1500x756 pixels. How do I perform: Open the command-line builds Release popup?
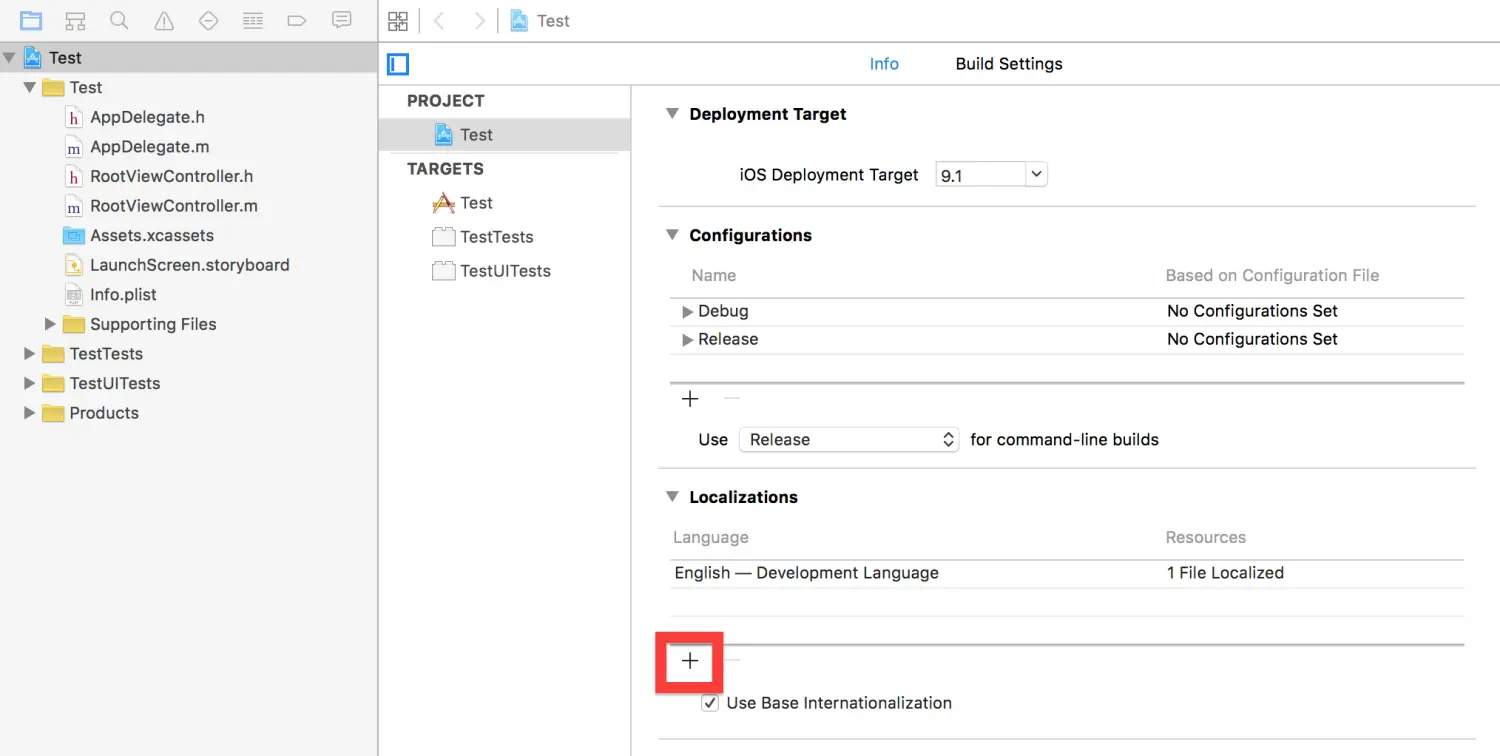click(849, 440)
